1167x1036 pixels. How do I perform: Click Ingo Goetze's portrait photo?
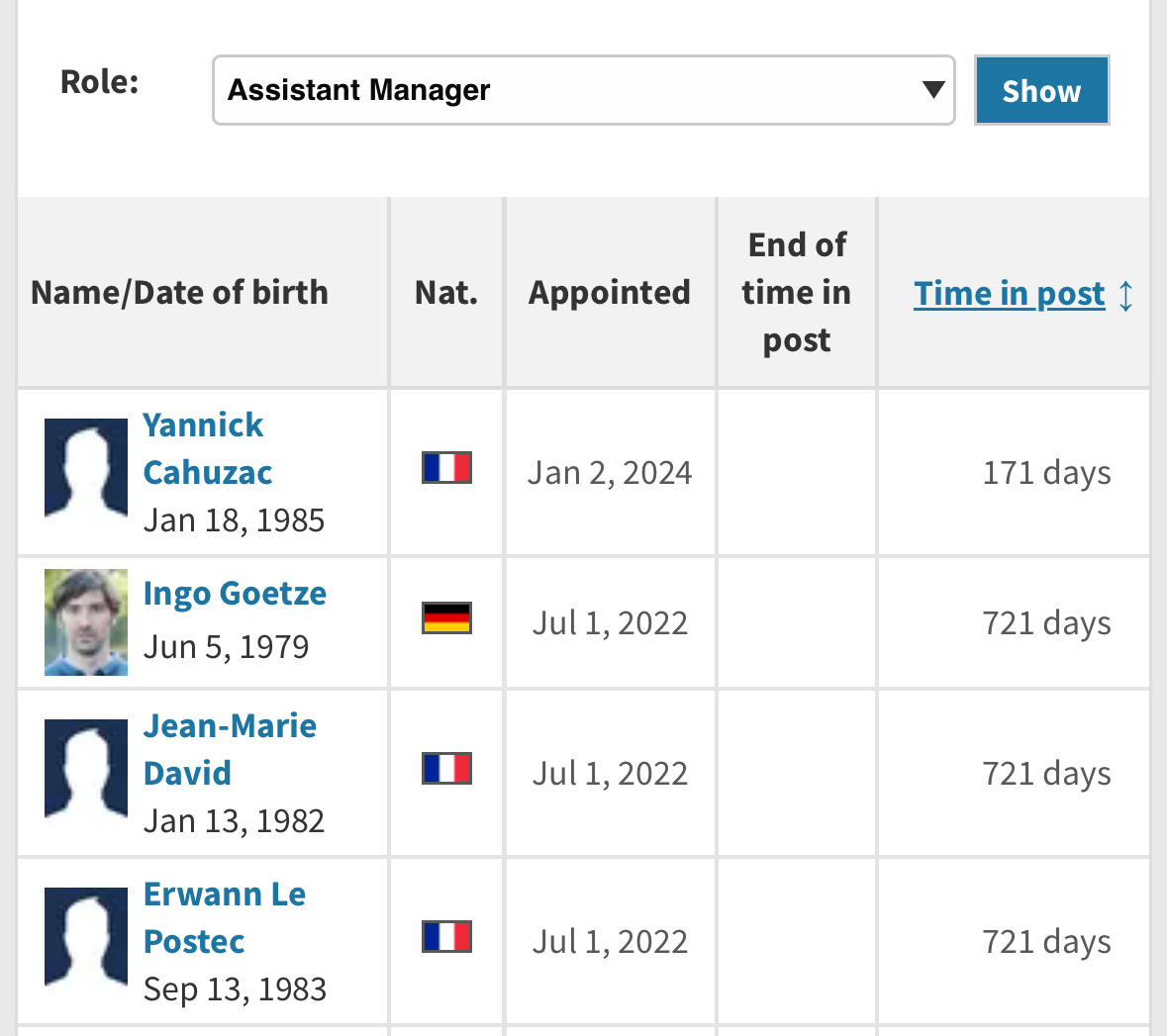[85, 622]
